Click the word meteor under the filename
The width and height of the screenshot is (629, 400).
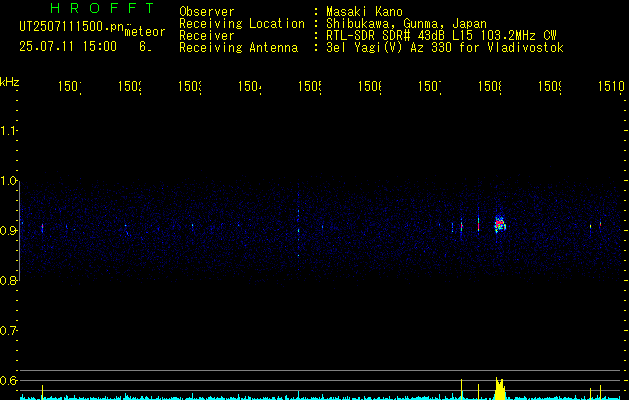[x=144, y=32]
